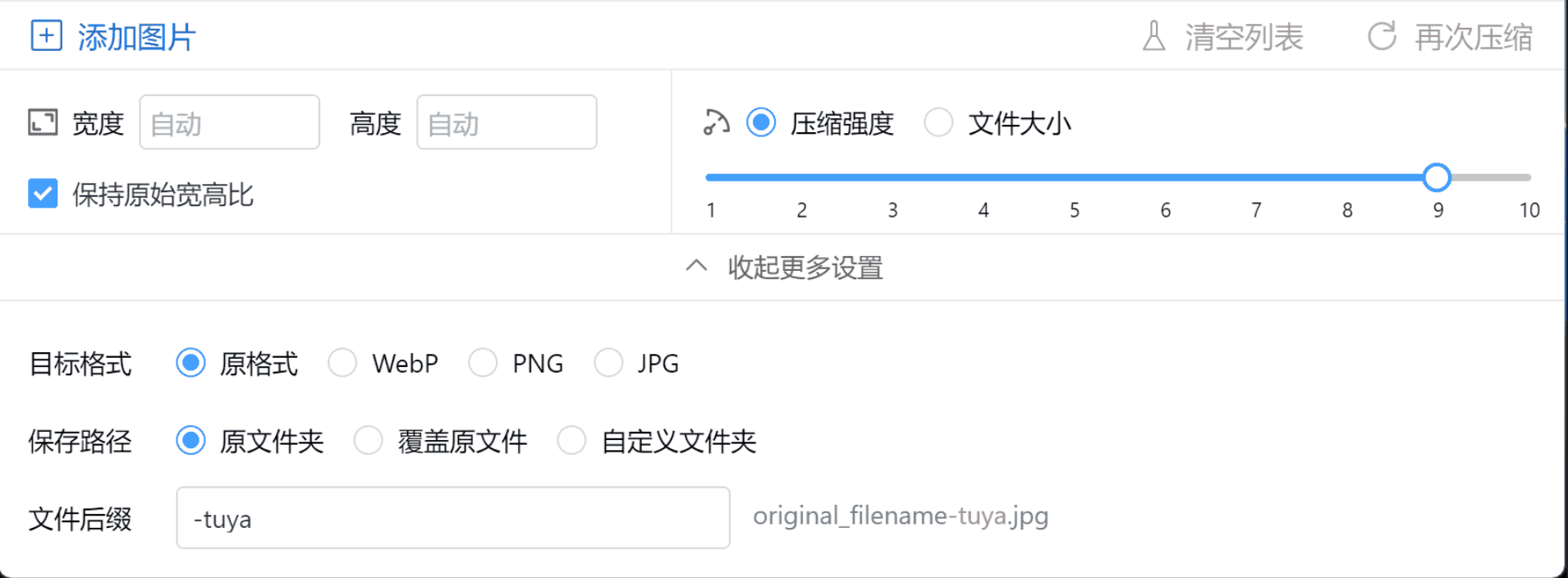Click the compression curve icon beside 压缩强度
Image resolution: width=1568 pixels, height=578 pixels.
pyautogui.click(x=715, y=122)
